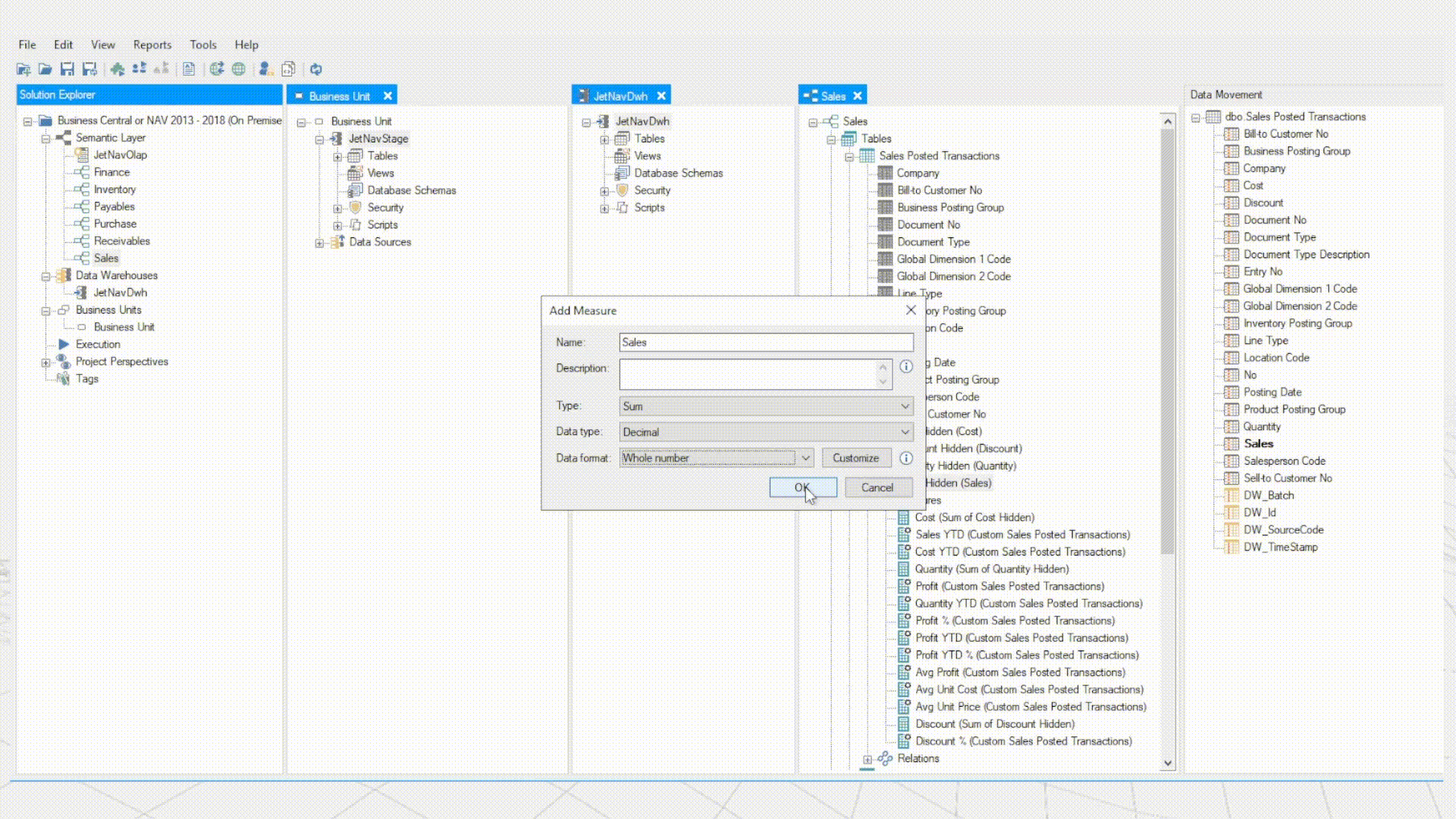Click the info icon beside Description field

tap(905, 366)
